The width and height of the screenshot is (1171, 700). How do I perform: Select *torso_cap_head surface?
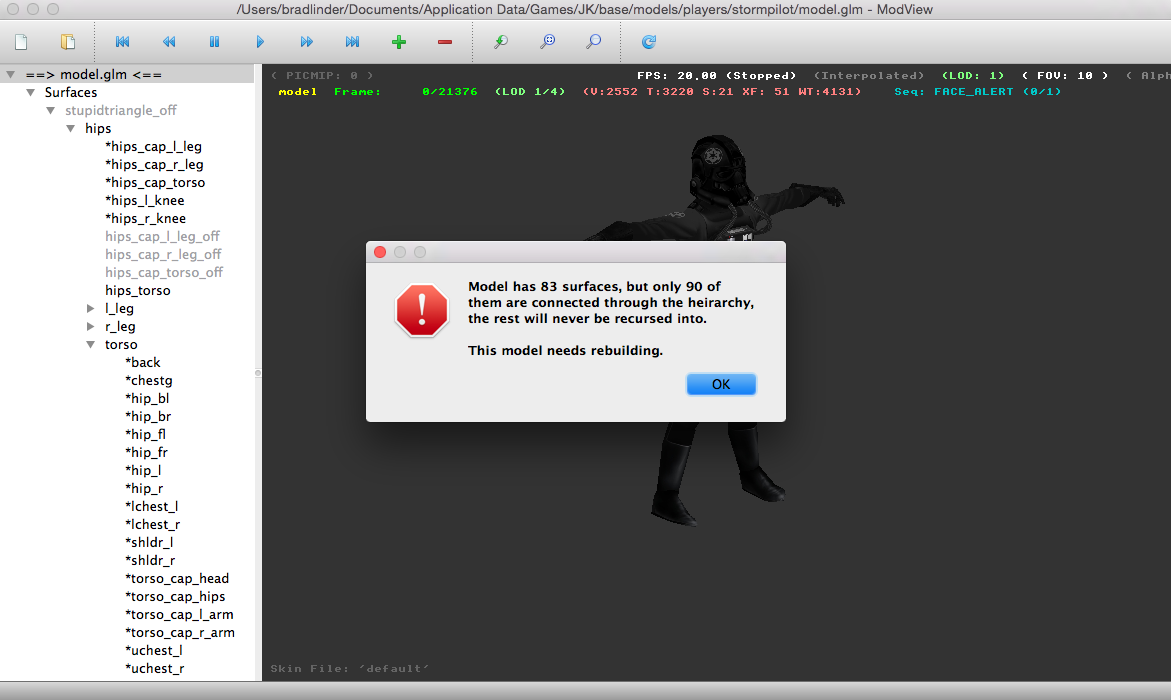pos(177,578)
